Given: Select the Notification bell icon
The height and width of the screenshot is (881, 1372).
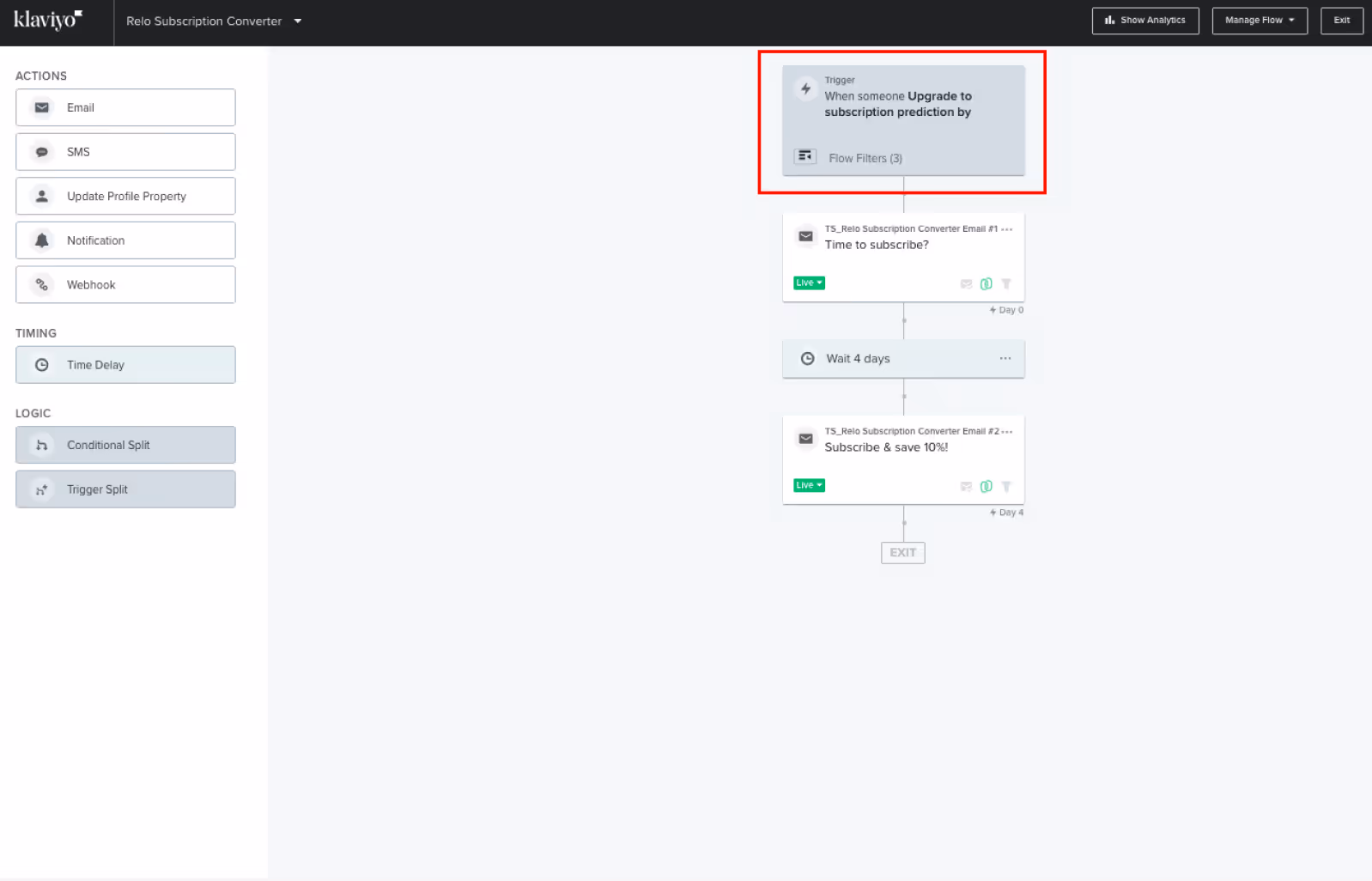Looking at the screenshot, I should click(x=41, y=240).
